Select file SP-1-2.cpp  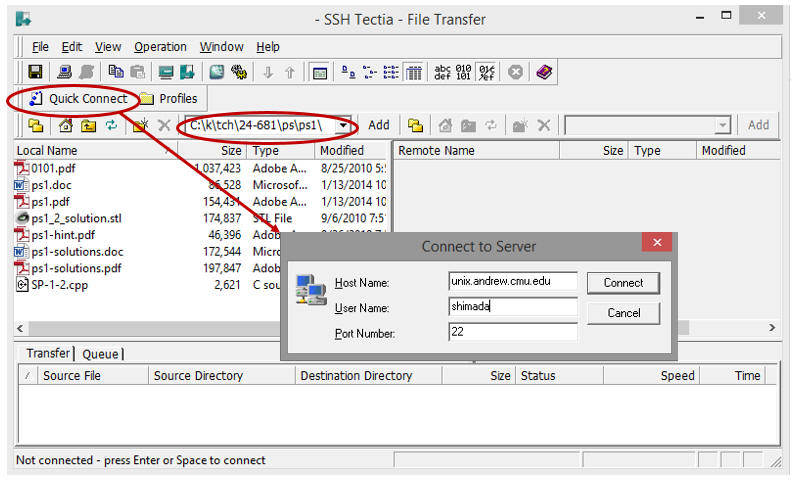point(60,285)
